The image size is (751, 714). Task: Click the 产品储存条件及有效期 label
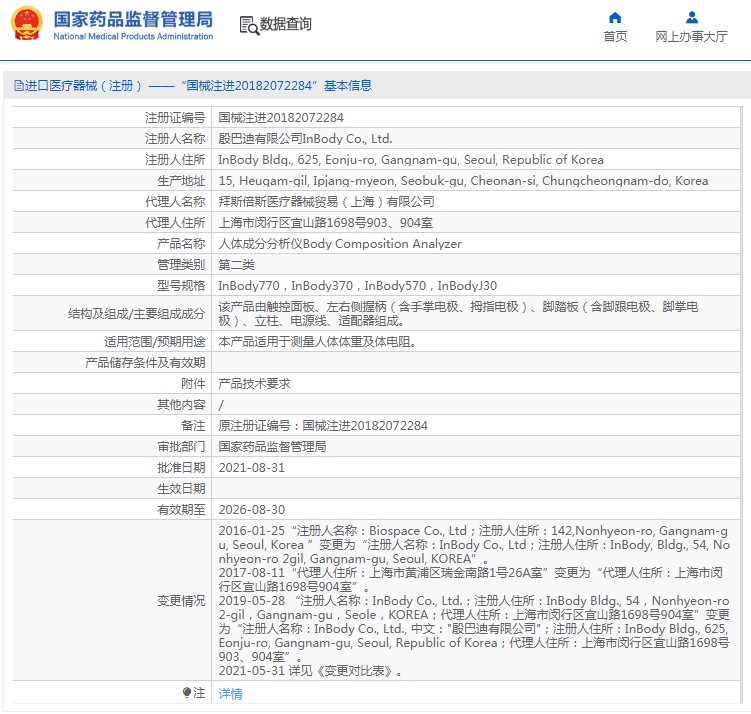click(x=145, y=363)
